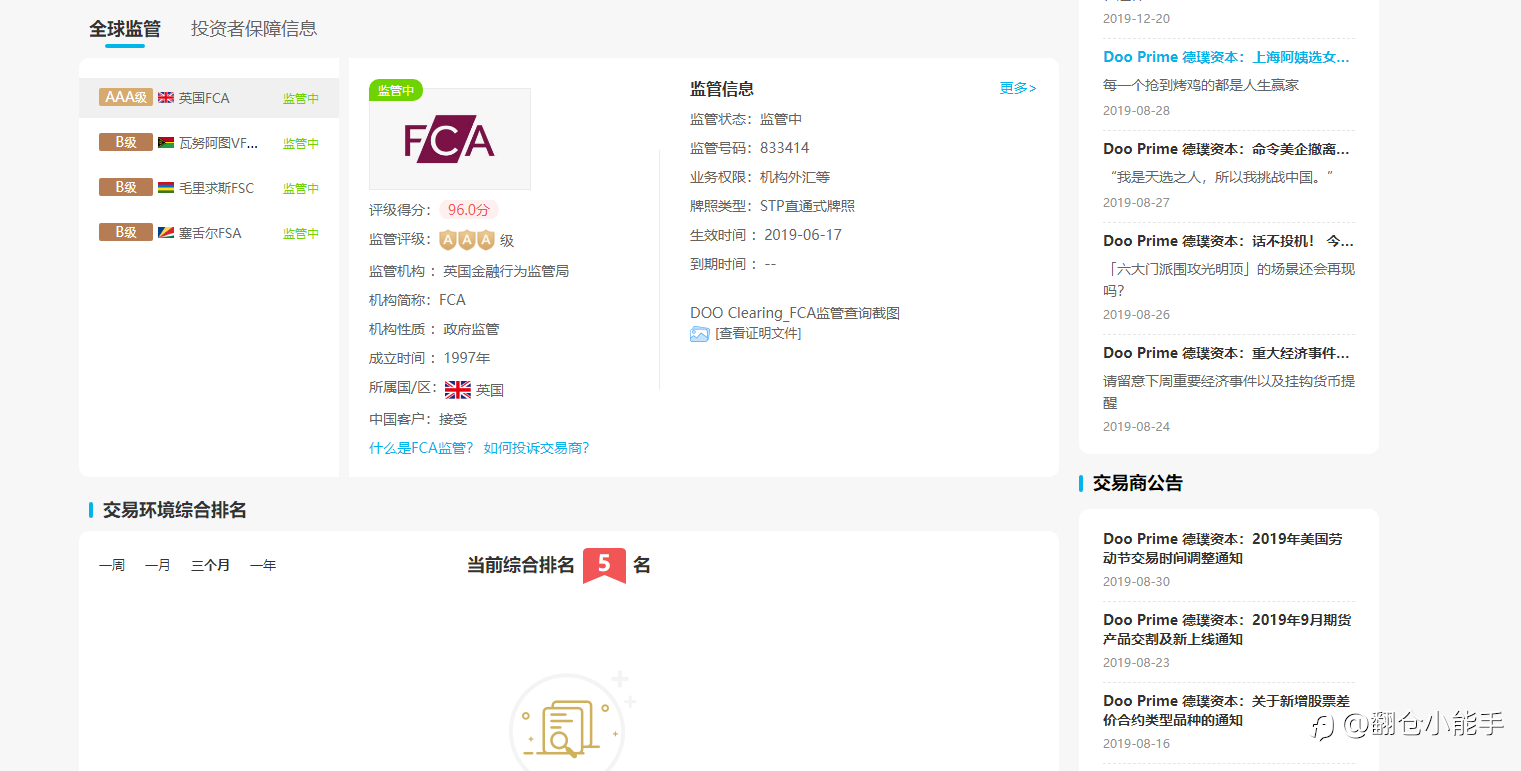Open [查看证明文件] certificate link

(x=758, y=333)
